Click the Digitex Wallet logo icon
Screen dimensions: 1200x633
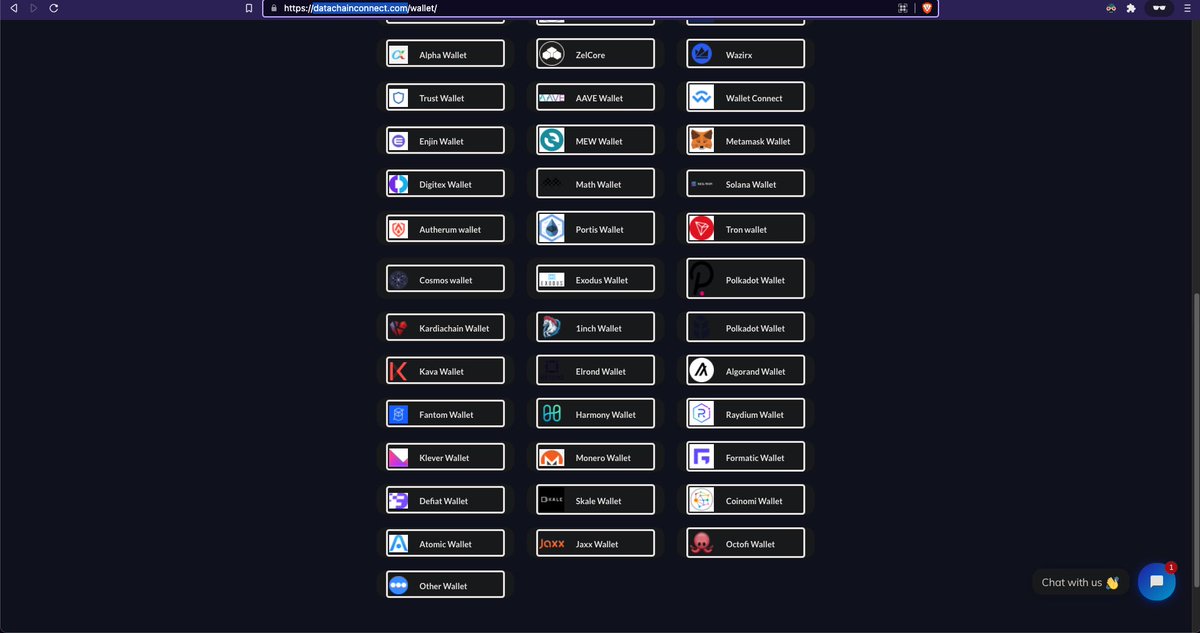[x=398, y=184]
